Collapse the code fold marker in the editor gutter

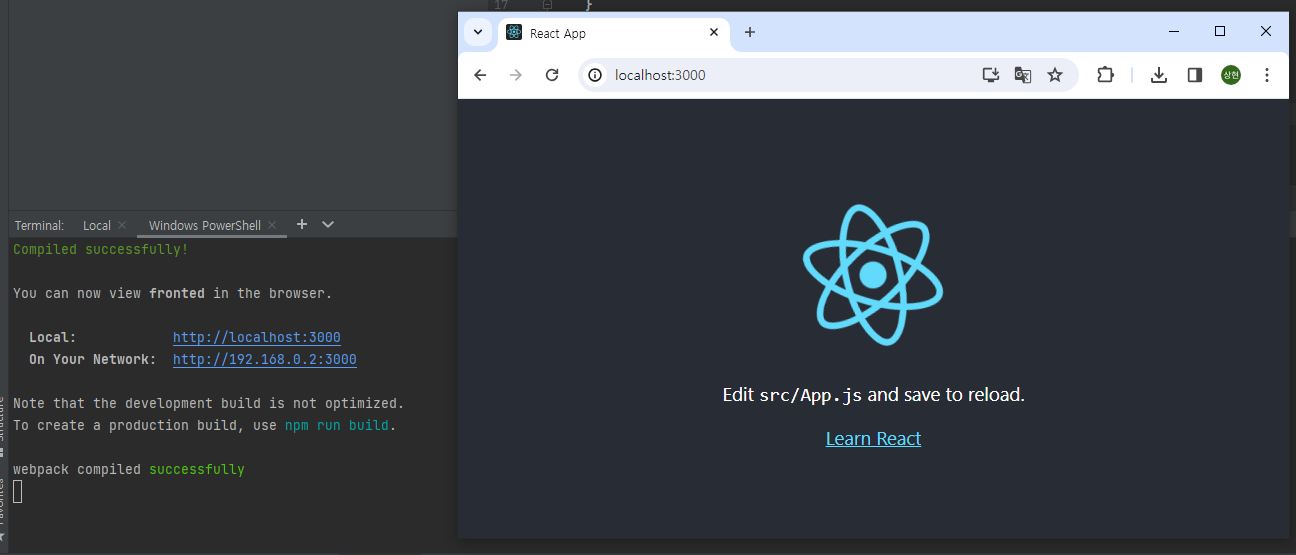547,5
